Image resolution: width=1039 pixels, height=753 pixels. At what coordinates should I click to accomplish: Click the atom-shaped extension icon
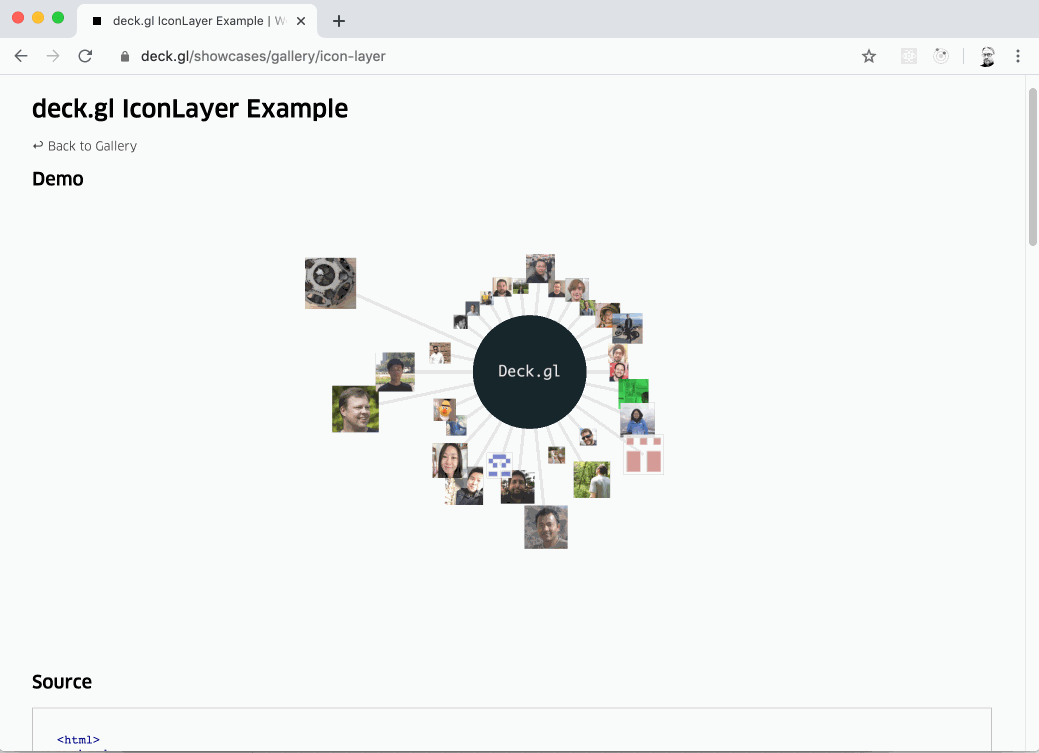[x=908, y=56]
